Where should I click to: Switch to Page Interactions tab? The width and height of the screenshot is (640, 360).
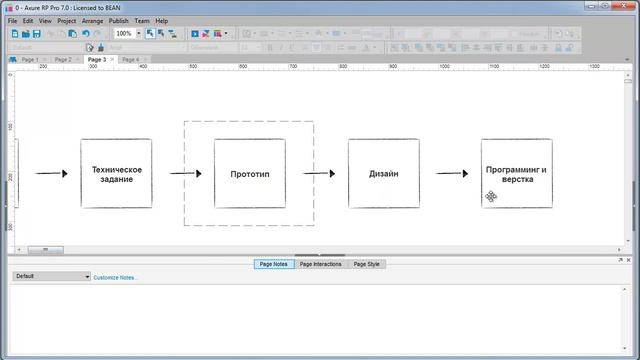click(320, 264)
